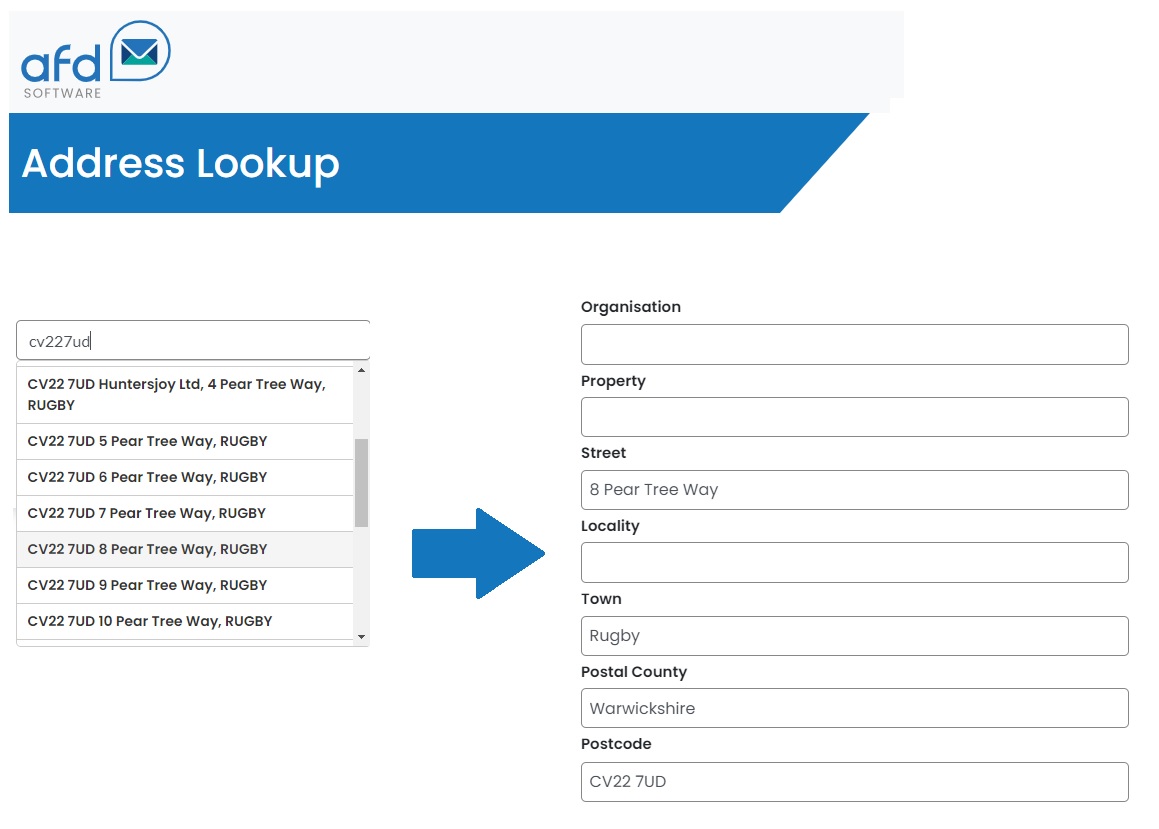Click the Property input field

click(x=854, y=417)
